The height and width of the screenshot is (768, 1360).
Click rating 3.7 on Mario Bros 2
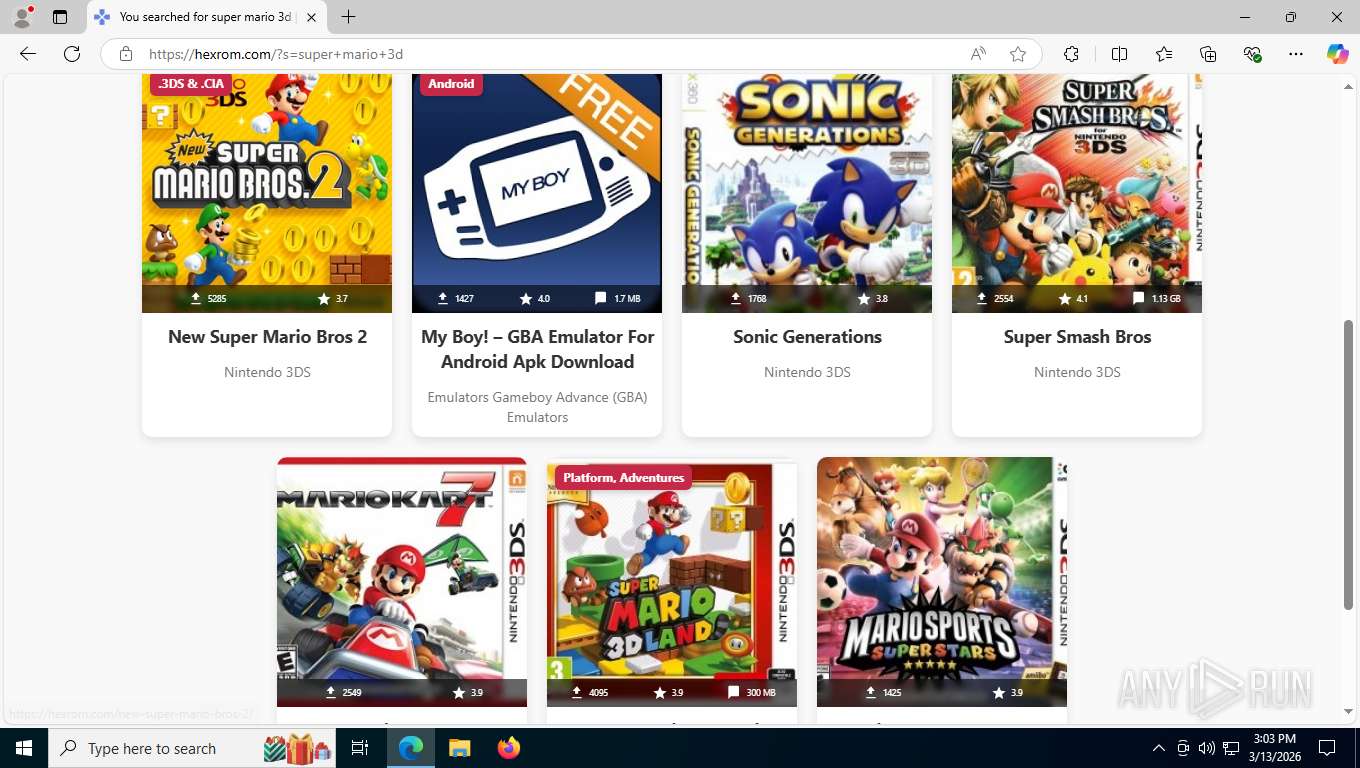(x=333, y=298)
